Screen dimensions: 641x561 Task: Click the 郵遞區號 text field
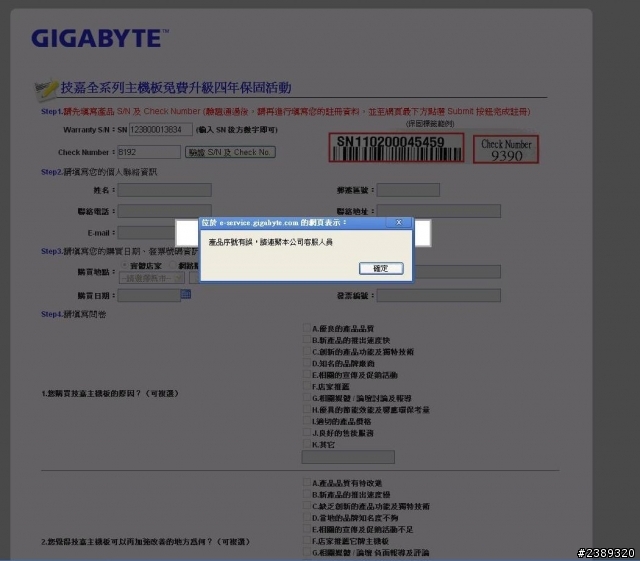click(x=408, y=190)
